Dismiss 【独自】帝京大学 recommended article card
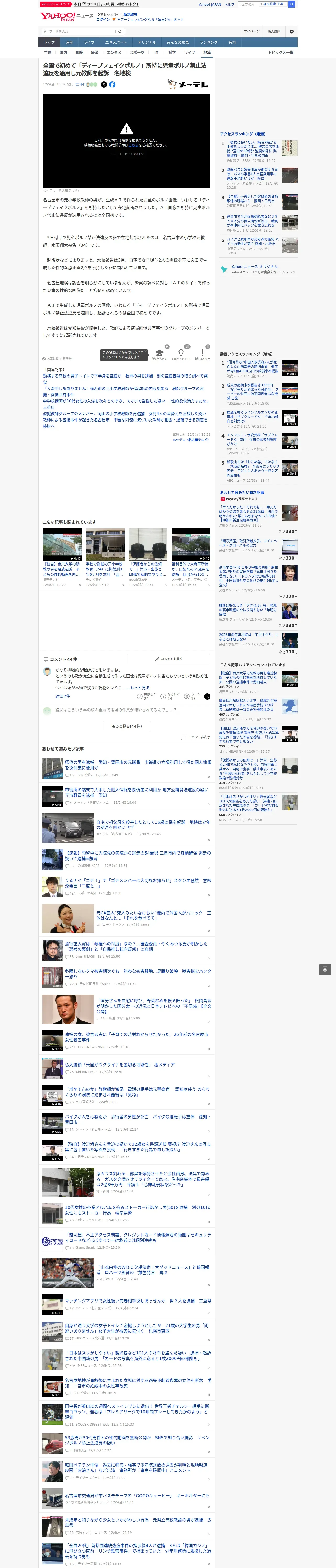336x1568 pixels. pos(79,585)
